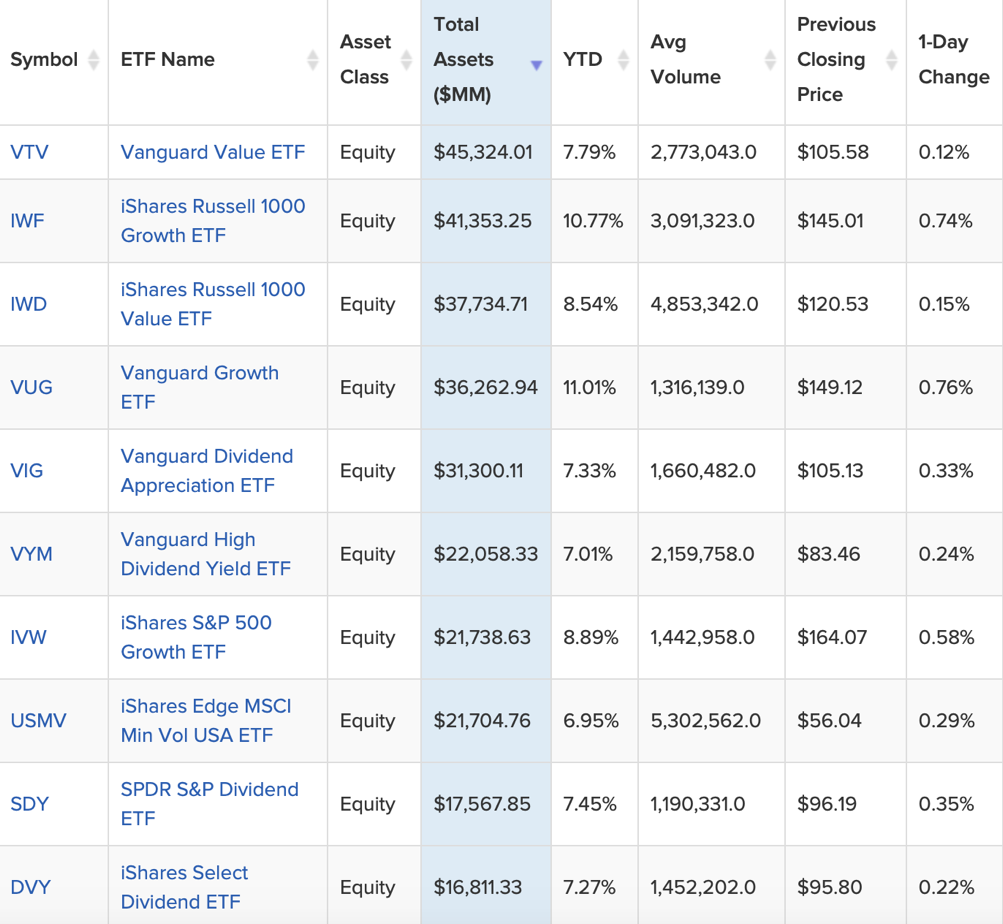Select total assets value $22,058.33
The height and width of the screenshot is (924, 1003).
tap(486, 554)
